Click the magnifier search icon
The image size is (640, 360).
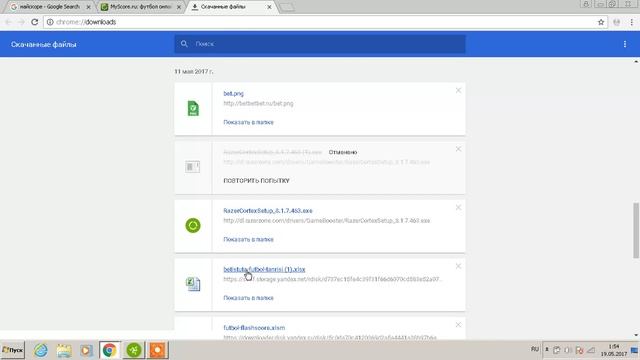point(184,44)
